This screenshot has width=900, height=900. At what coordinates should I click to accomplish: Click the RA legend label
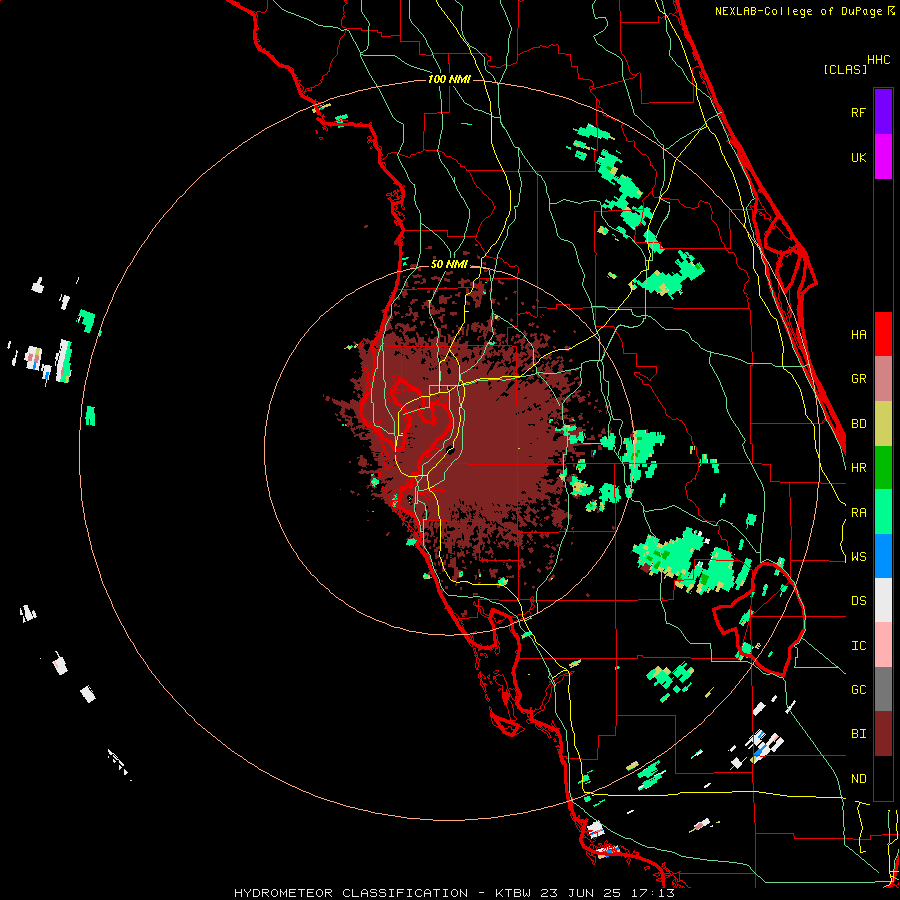coord(858,513)
